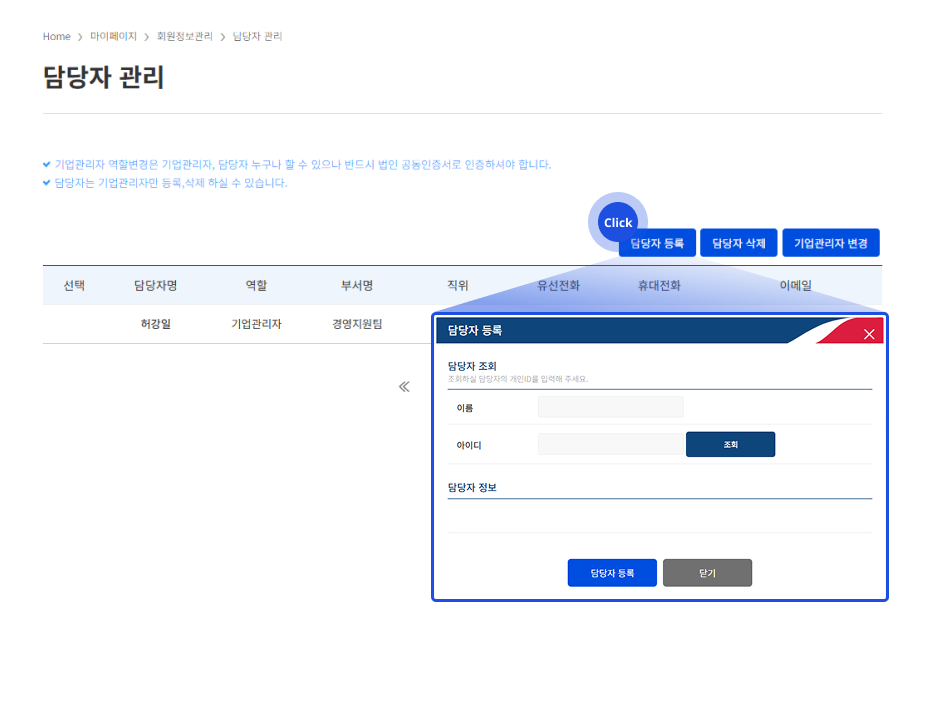This screenshot has width=929, height=716.
Task: Click into the 아이디 text field
Action: point(610,444)
